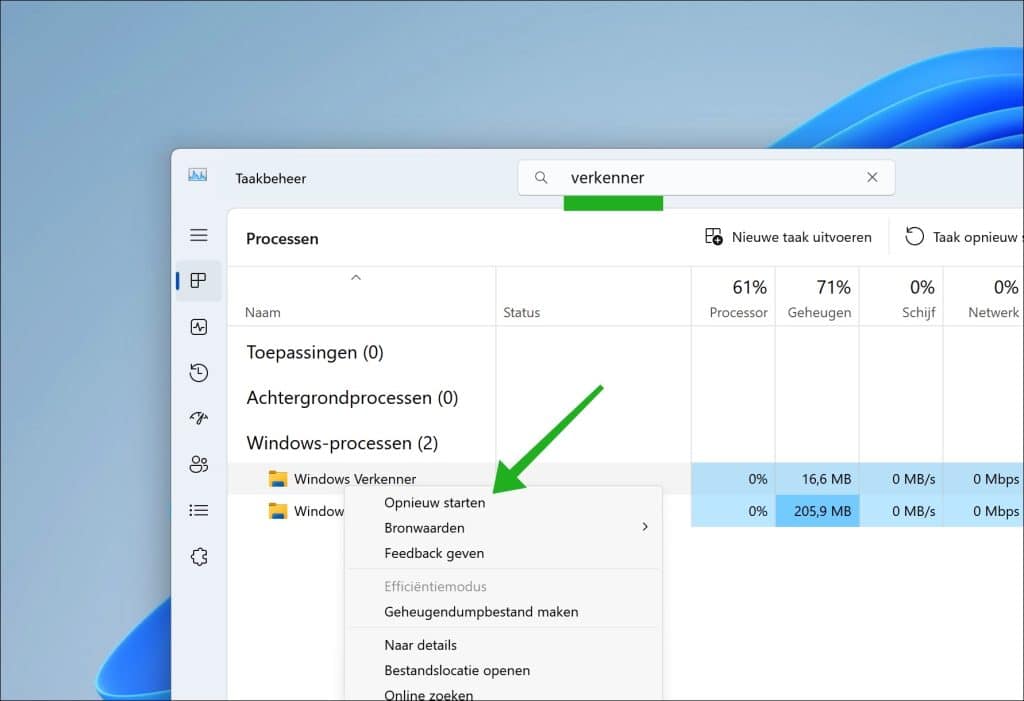This screenshot has width=1024, height=701.
Task: Choose Naar details in context menu
Action: (x=503, y=645)
